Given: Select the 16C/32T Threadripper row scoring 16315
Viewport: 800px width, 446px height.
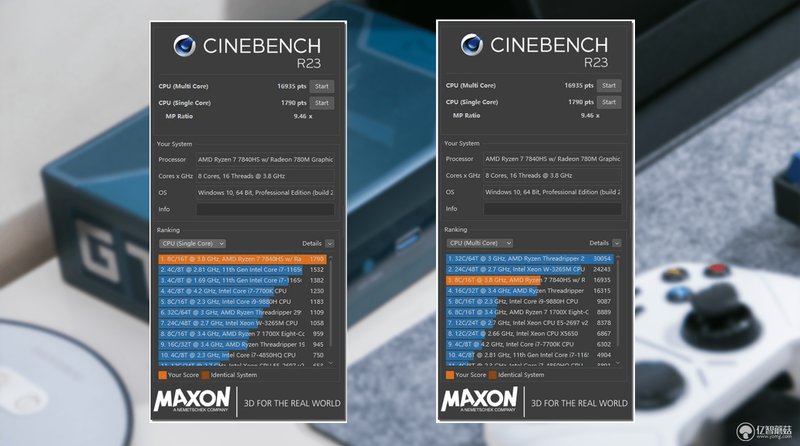Looking at the screenshot, I should tap(529, 290).
